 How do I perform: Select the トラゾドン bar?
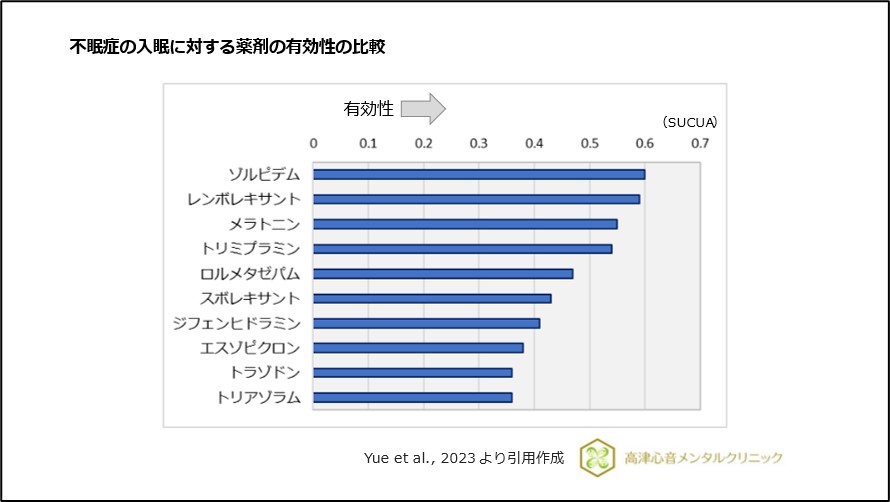tap(413, 372)
